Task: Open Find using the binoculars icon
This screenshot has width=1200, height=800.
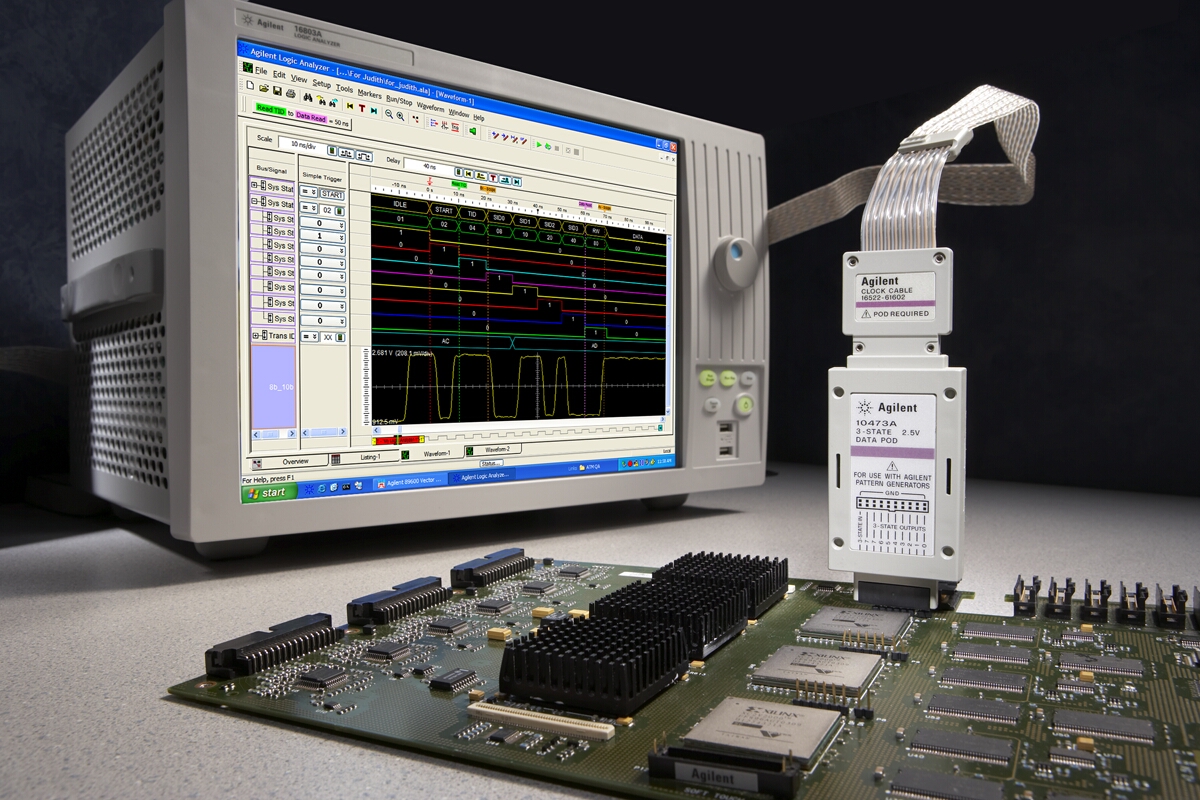Action: pyautogui.click(x=307, y=96)
